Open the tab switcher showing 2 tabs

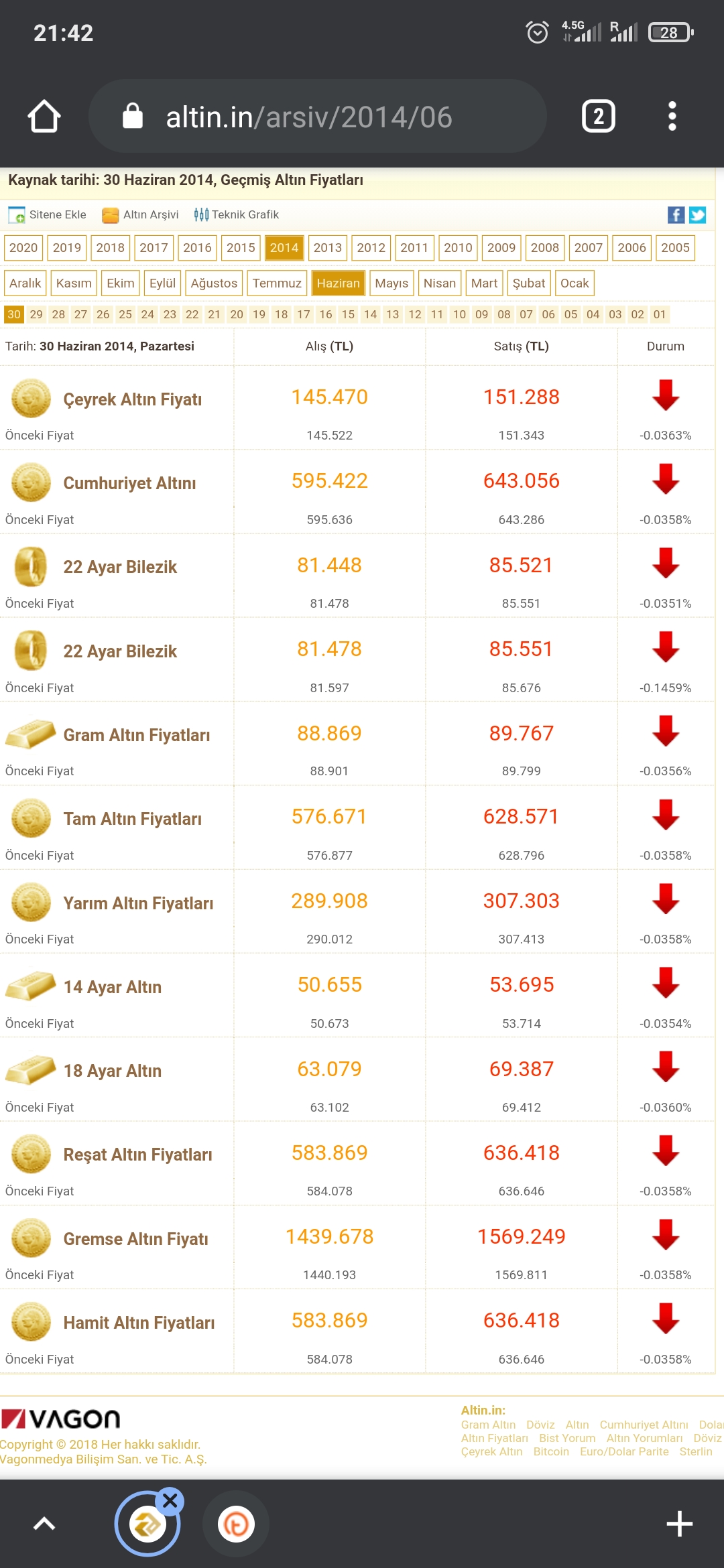point(598,117)
